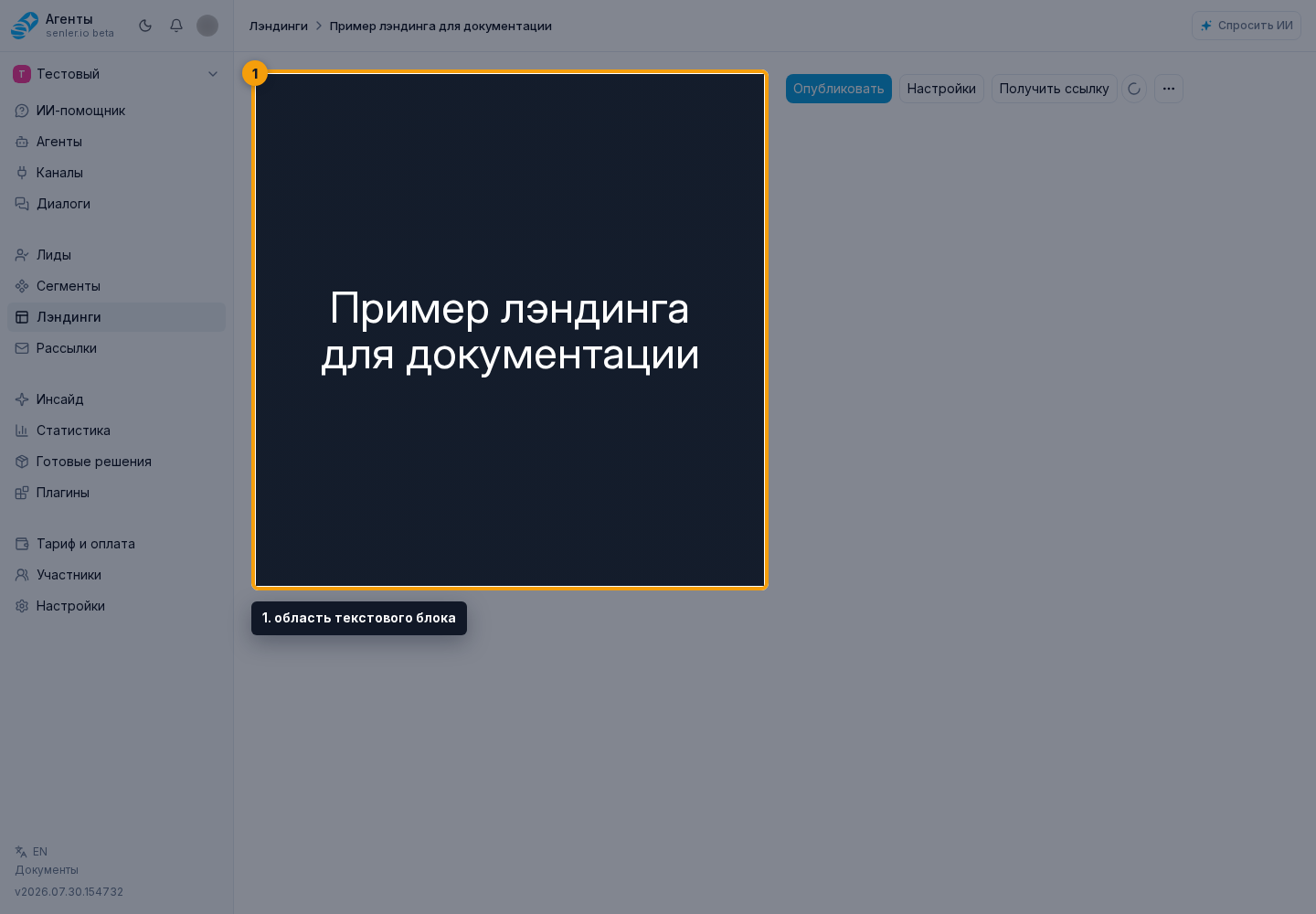Click the Диалоги chat bubbles icon

coord(22,204)
